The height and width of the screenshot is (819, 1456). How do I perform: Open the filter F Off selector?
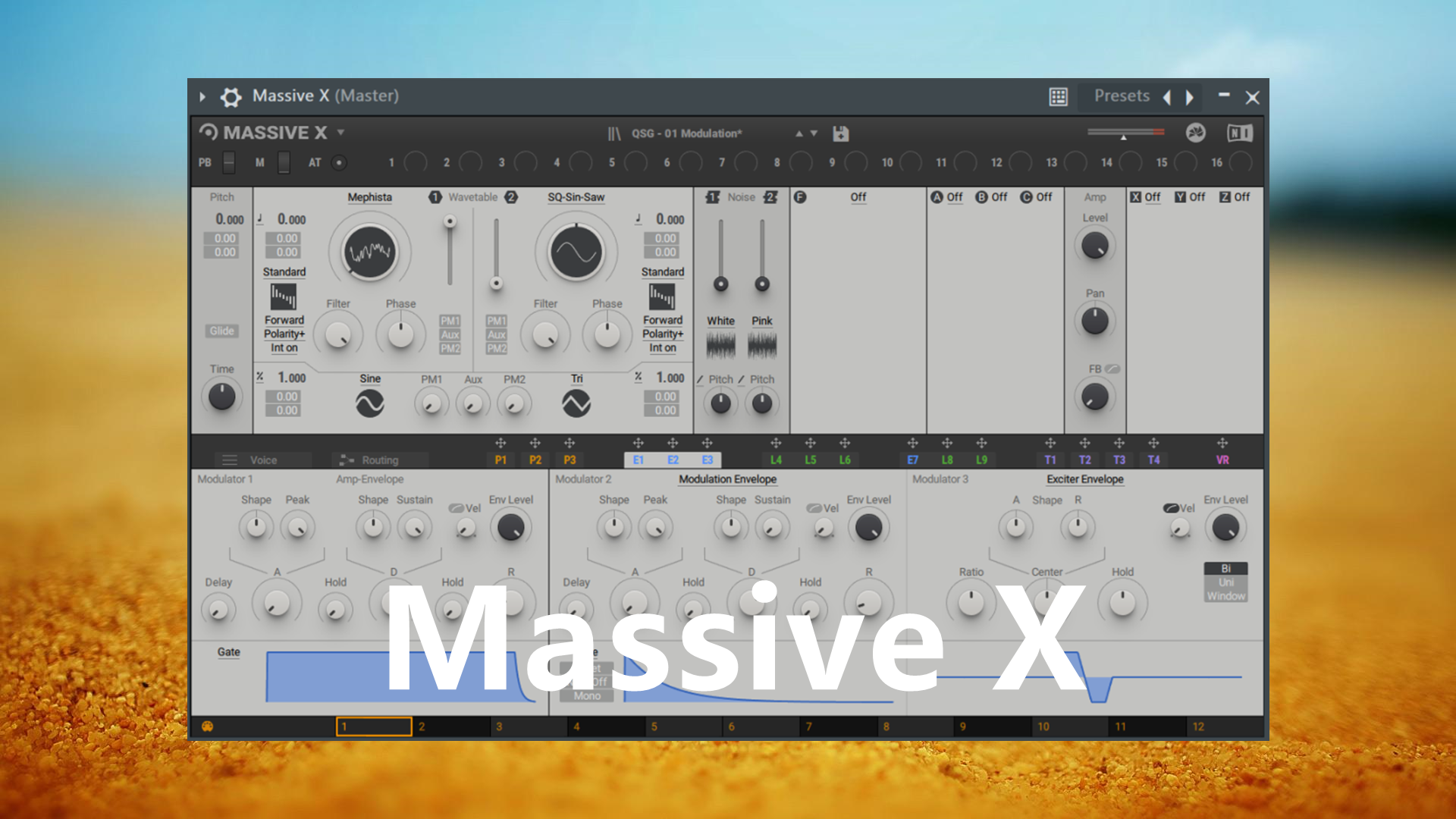[858, 197]
